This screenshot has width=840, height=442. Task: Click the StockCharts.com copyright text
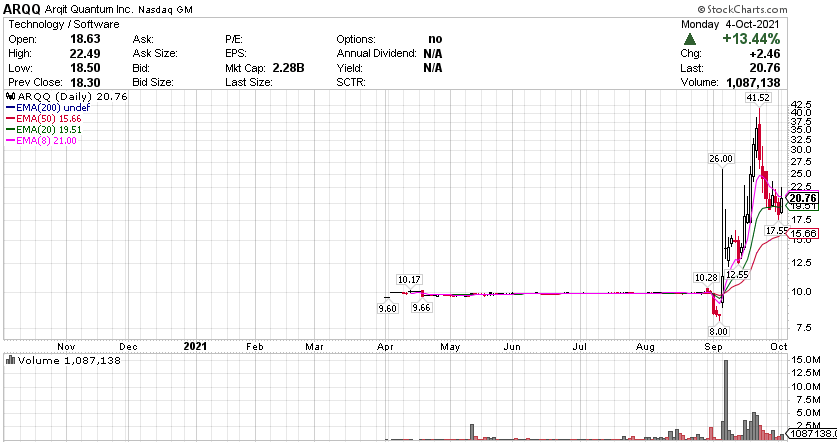[742, 9]
